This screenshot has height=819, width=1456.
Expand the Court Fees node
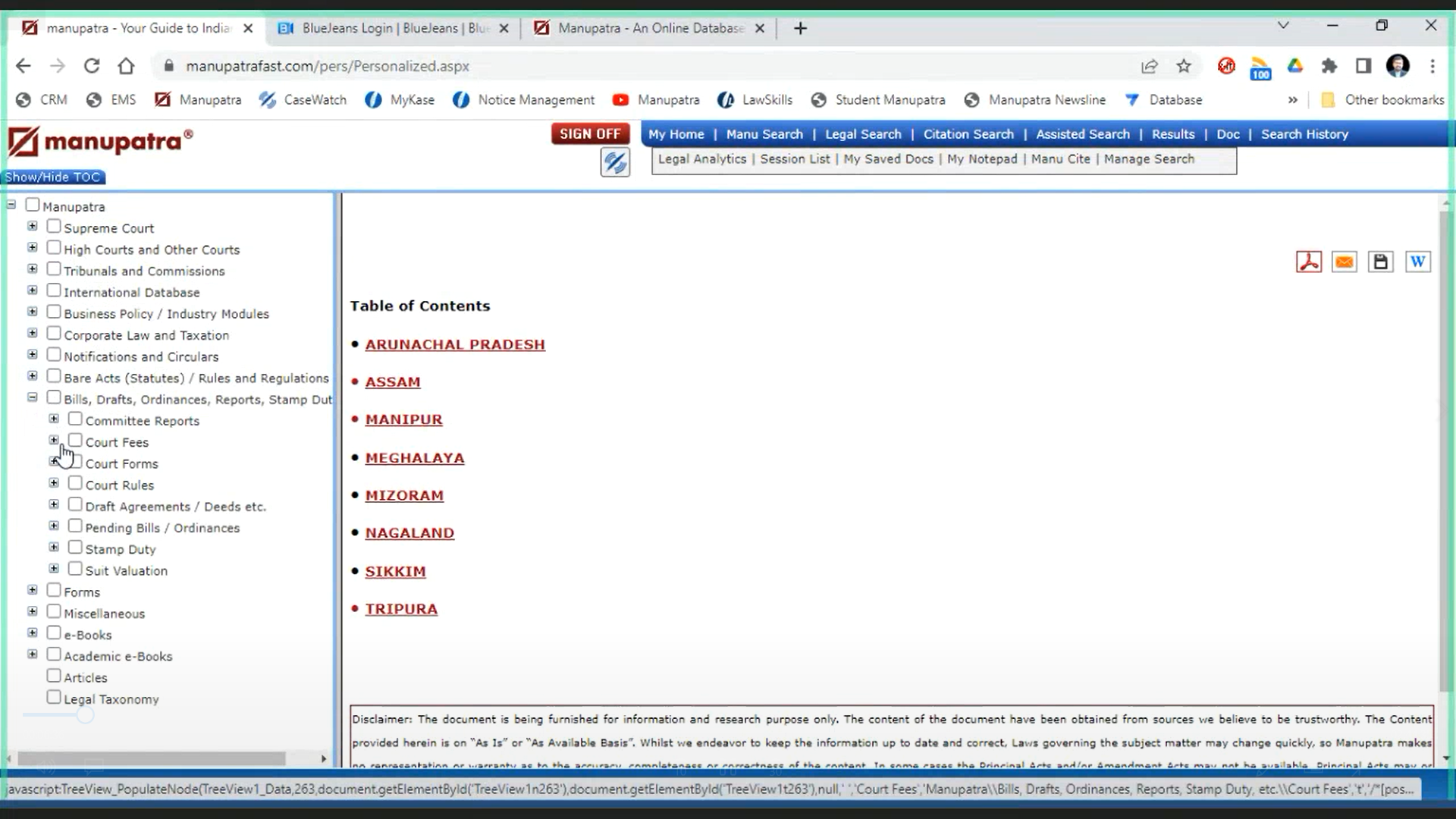pyautogui.click(x=54, y=440)
